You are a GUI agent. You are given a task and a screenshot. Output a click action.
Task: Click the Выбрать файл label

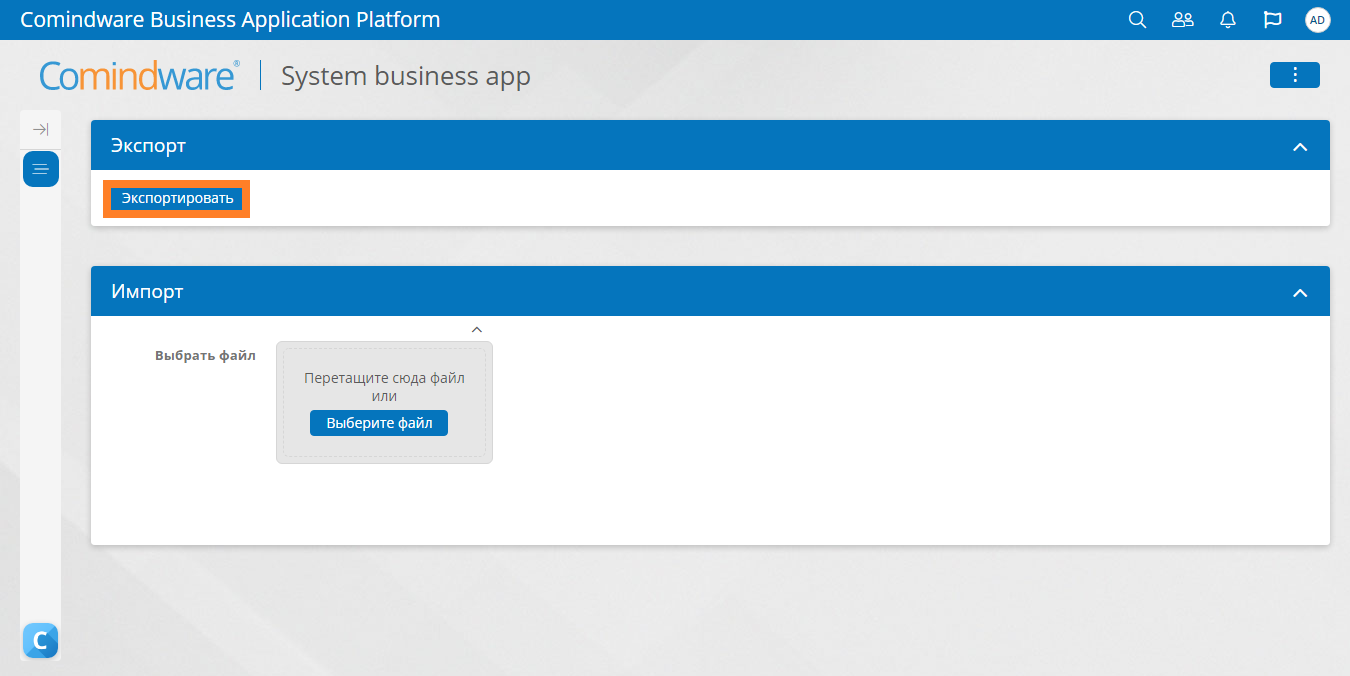point(205,355)
